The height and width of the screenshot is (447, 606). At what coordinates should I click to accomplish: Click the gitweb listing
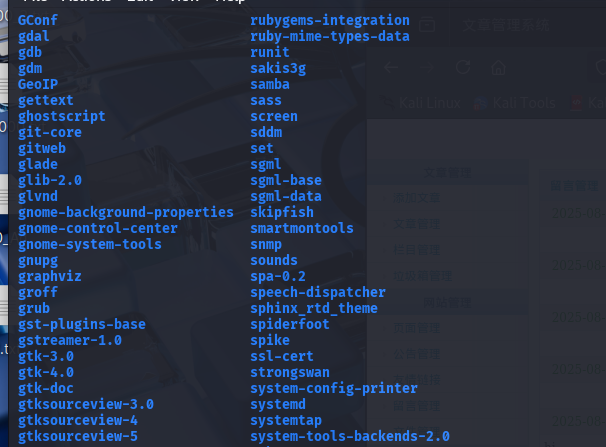click(42, 148)
